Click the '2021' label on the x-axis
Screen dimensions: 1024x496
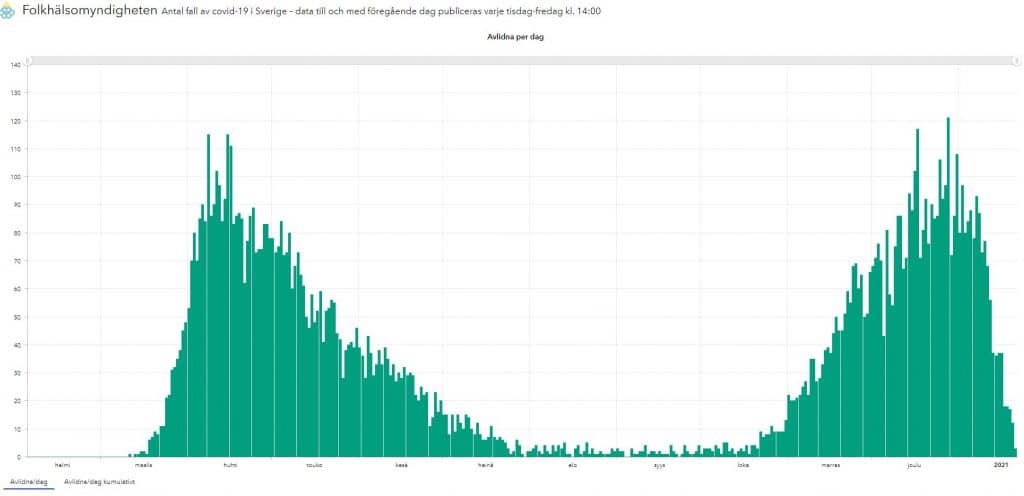coord(1000,465)
